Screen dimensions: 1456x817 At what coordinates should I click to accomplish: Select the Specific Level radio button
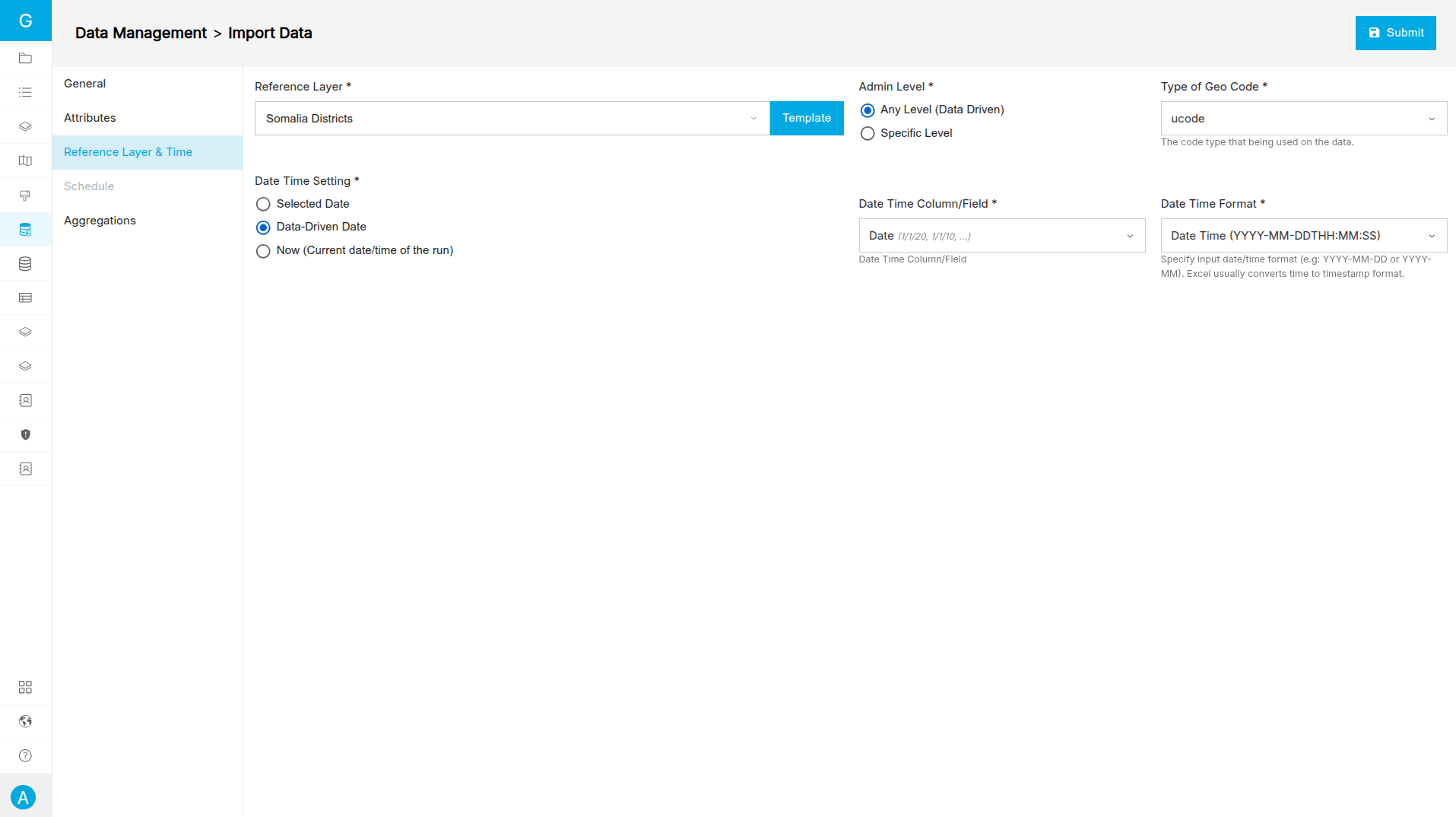[868, 133]
